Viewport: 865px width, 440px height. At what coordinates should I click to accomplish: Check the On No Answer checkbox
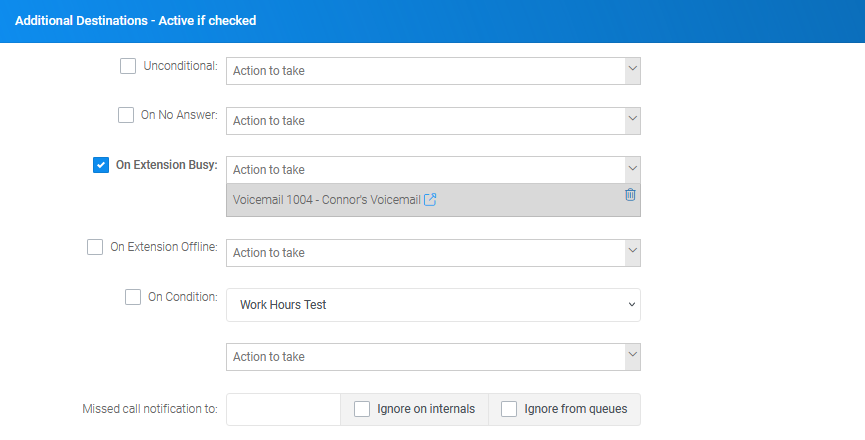pyautogui.click(x=126, y=115)
